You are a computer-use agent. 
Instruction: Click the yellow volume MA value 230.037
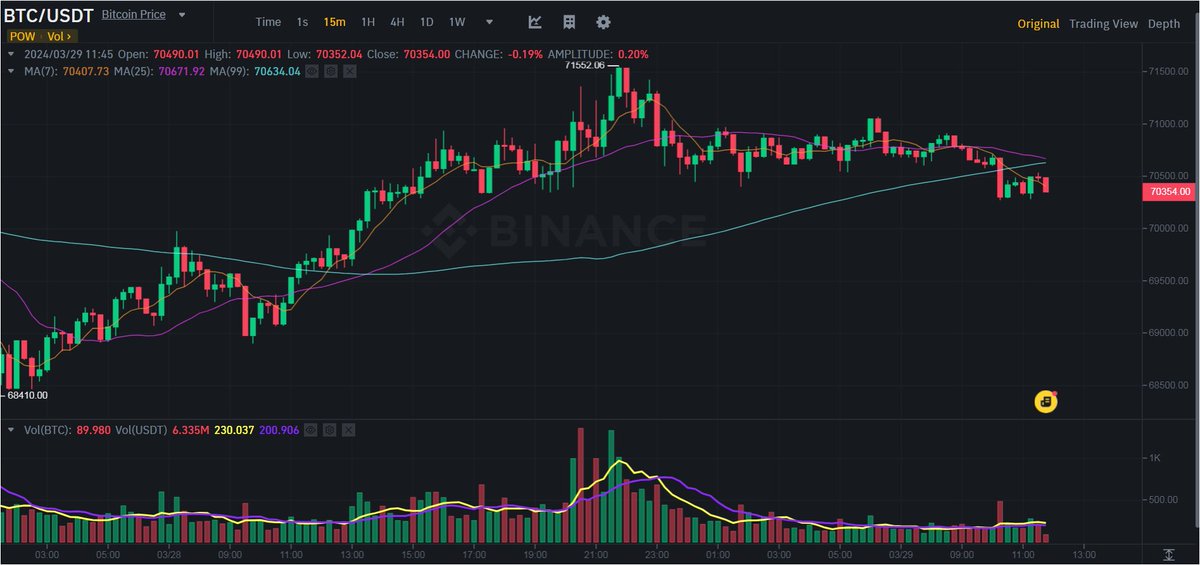232,429
